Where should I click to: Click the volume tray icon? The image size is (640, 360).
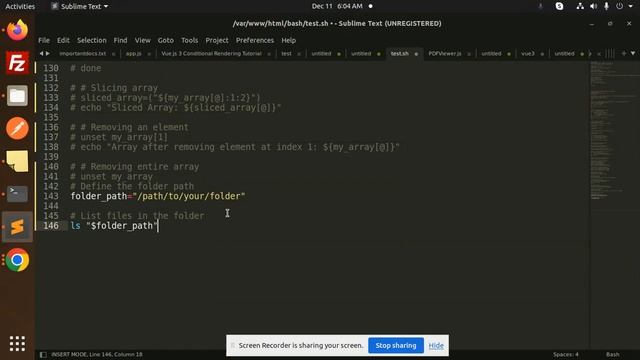tap(593, 6)
